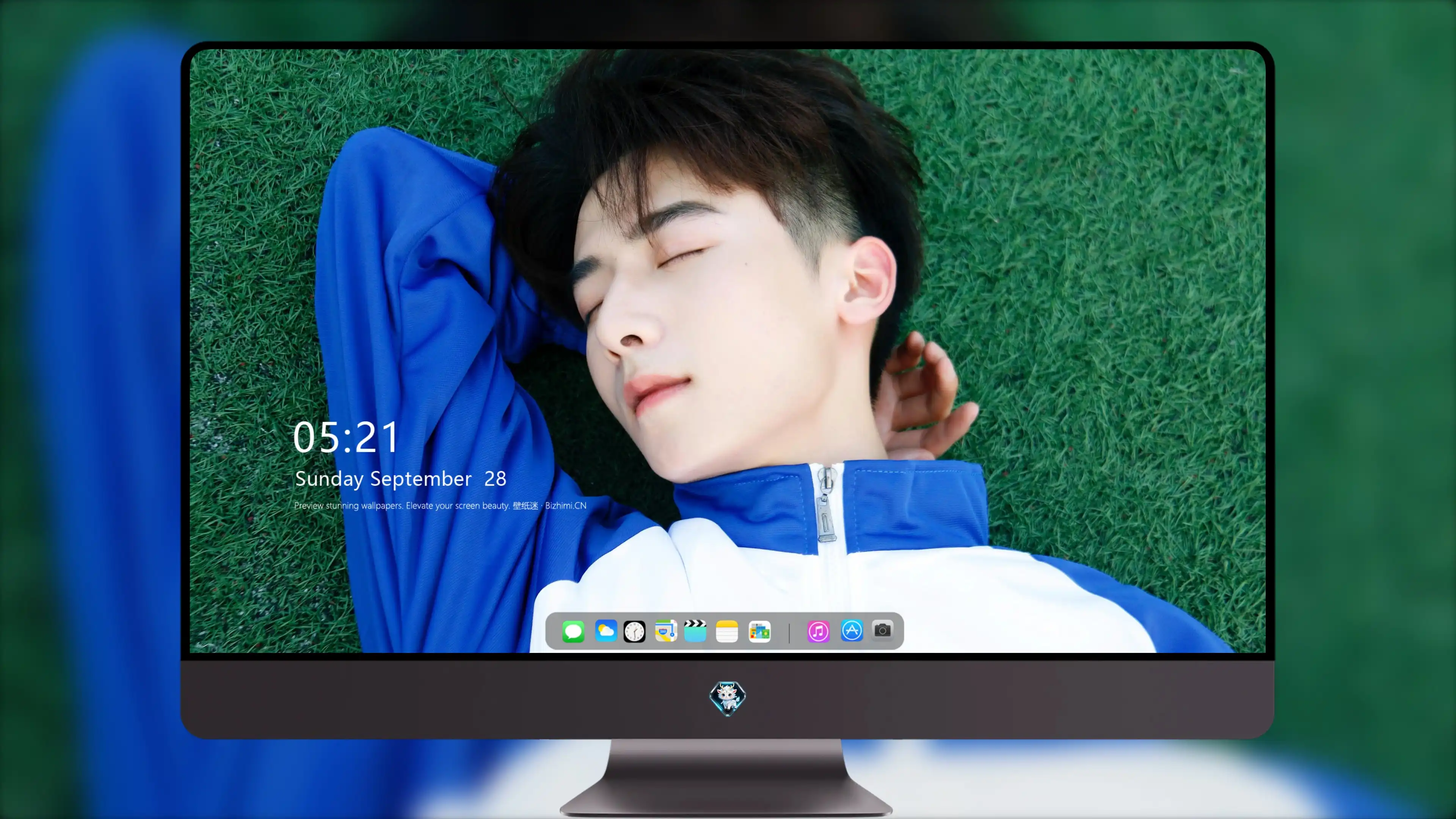1456x819 pixels.
Task: Open the photo collage app icon
Action: tap(759, 631)
